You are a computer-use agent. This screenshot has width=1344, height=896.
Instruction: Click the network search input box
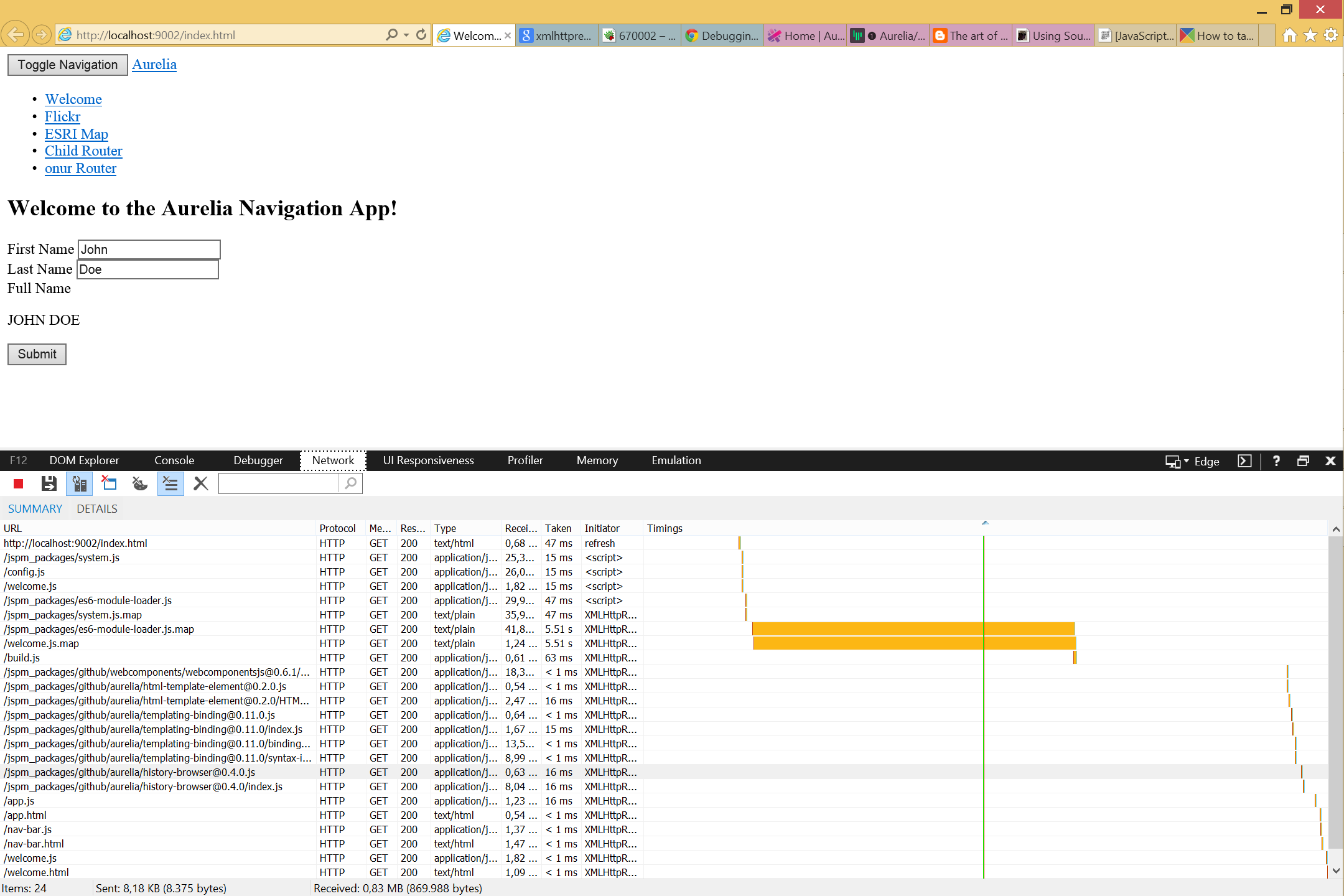coord(278,483)
